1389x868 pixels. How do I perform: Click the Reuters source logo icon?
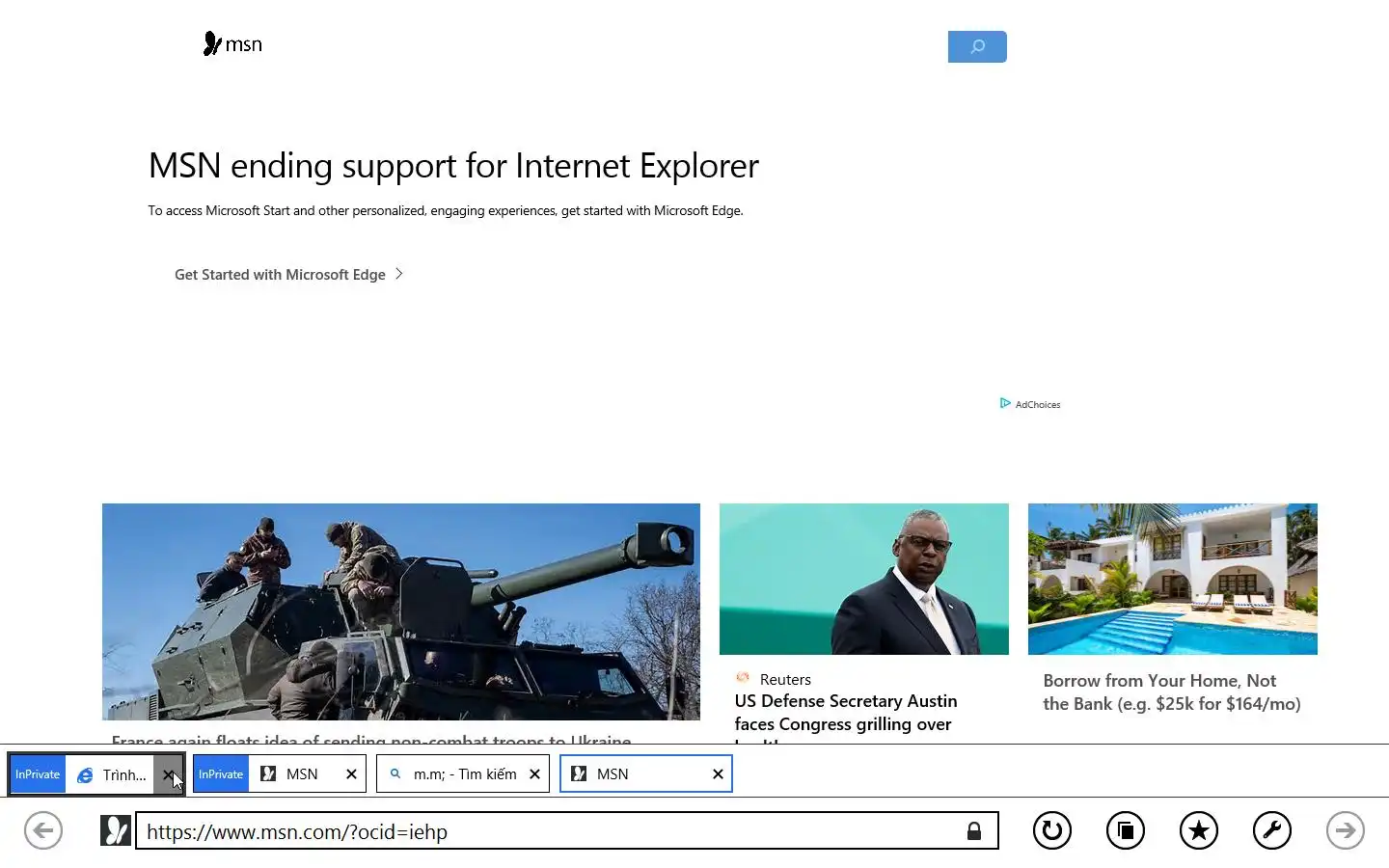pos(743,678)
